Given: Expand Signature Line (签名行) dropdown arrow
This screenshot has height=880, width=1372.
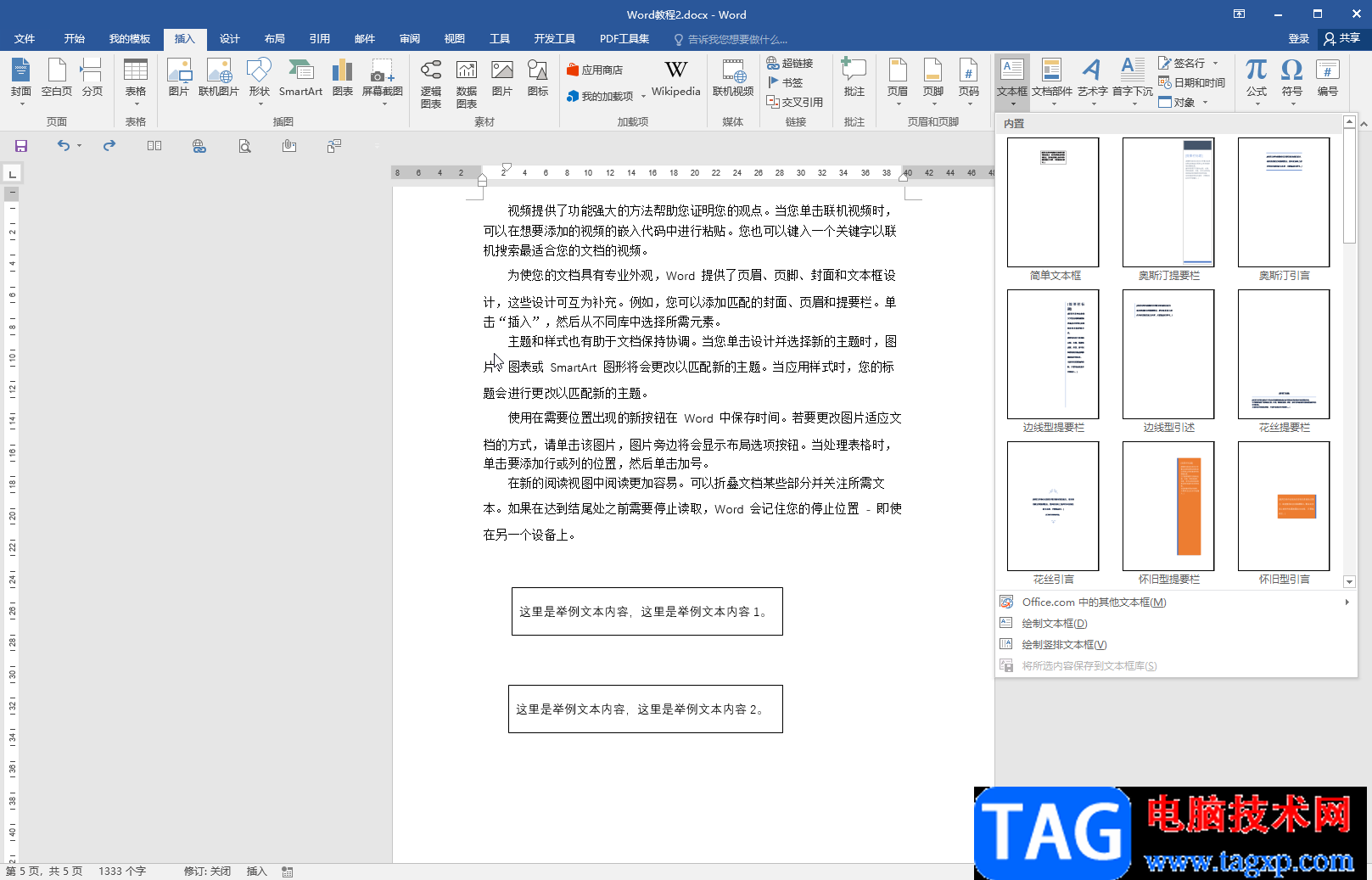Looking at the screenshot, I should pos(1215,63).
